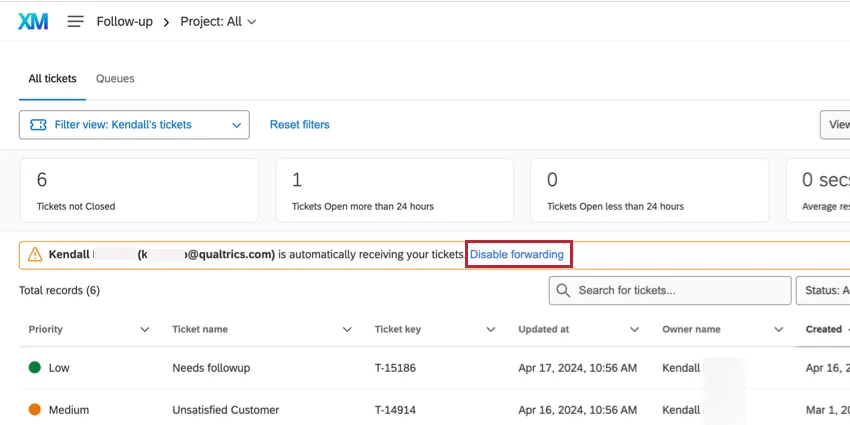Screen dimensions: 850x425
Task: Click the XM logo icon
Action: [33, 21]
